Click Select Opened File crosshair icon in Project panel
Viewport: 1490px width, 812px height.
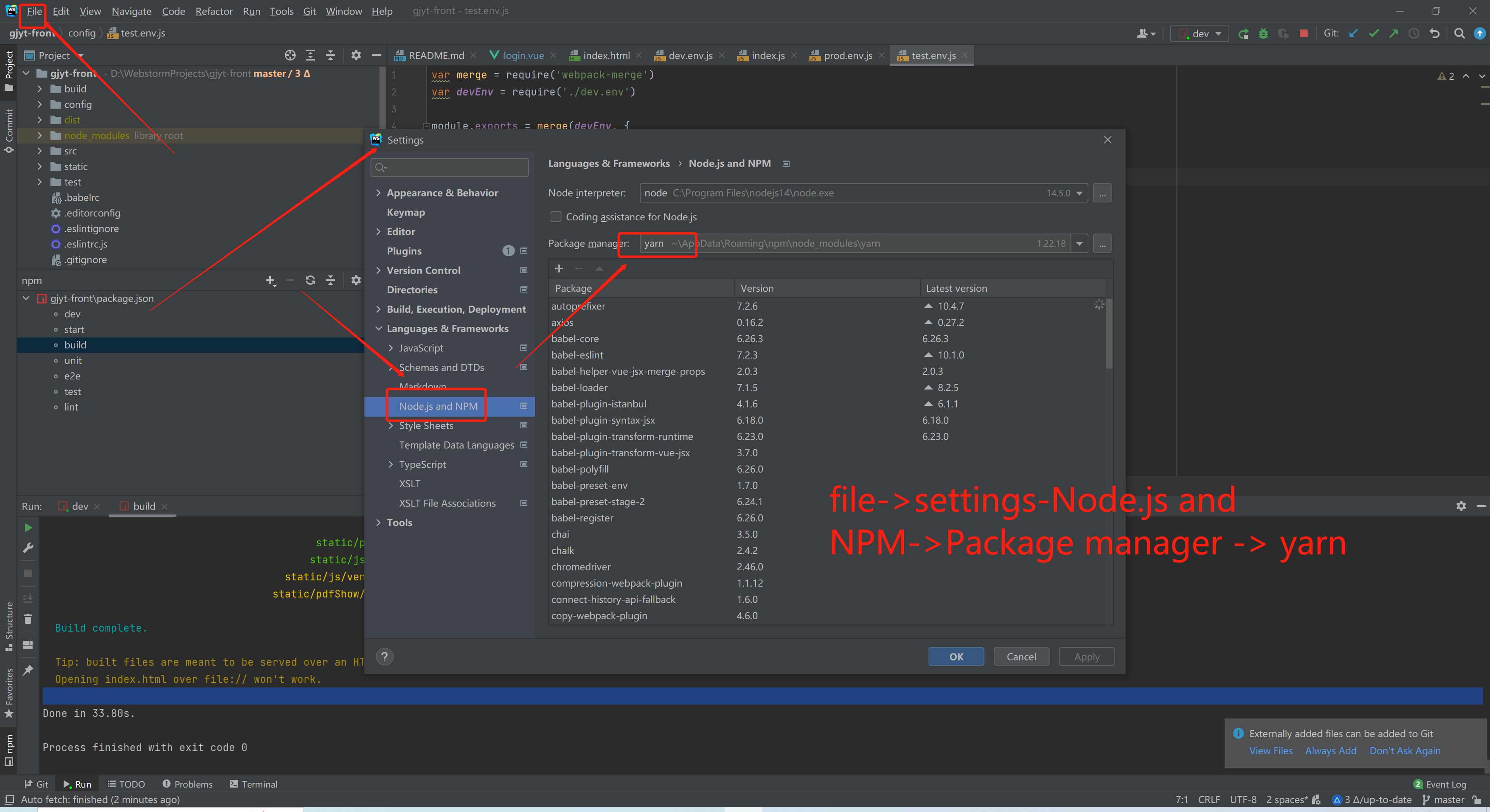click(290, 55)
